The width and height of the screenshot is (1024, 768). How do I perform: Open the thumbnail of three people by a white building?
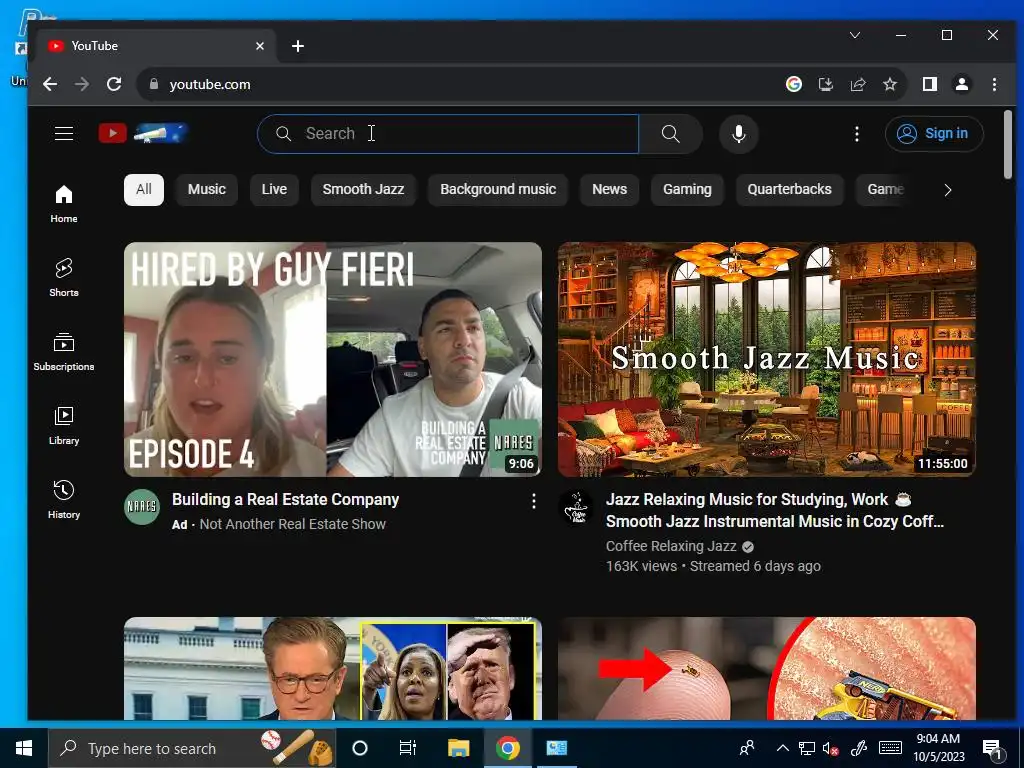(332, 668)
